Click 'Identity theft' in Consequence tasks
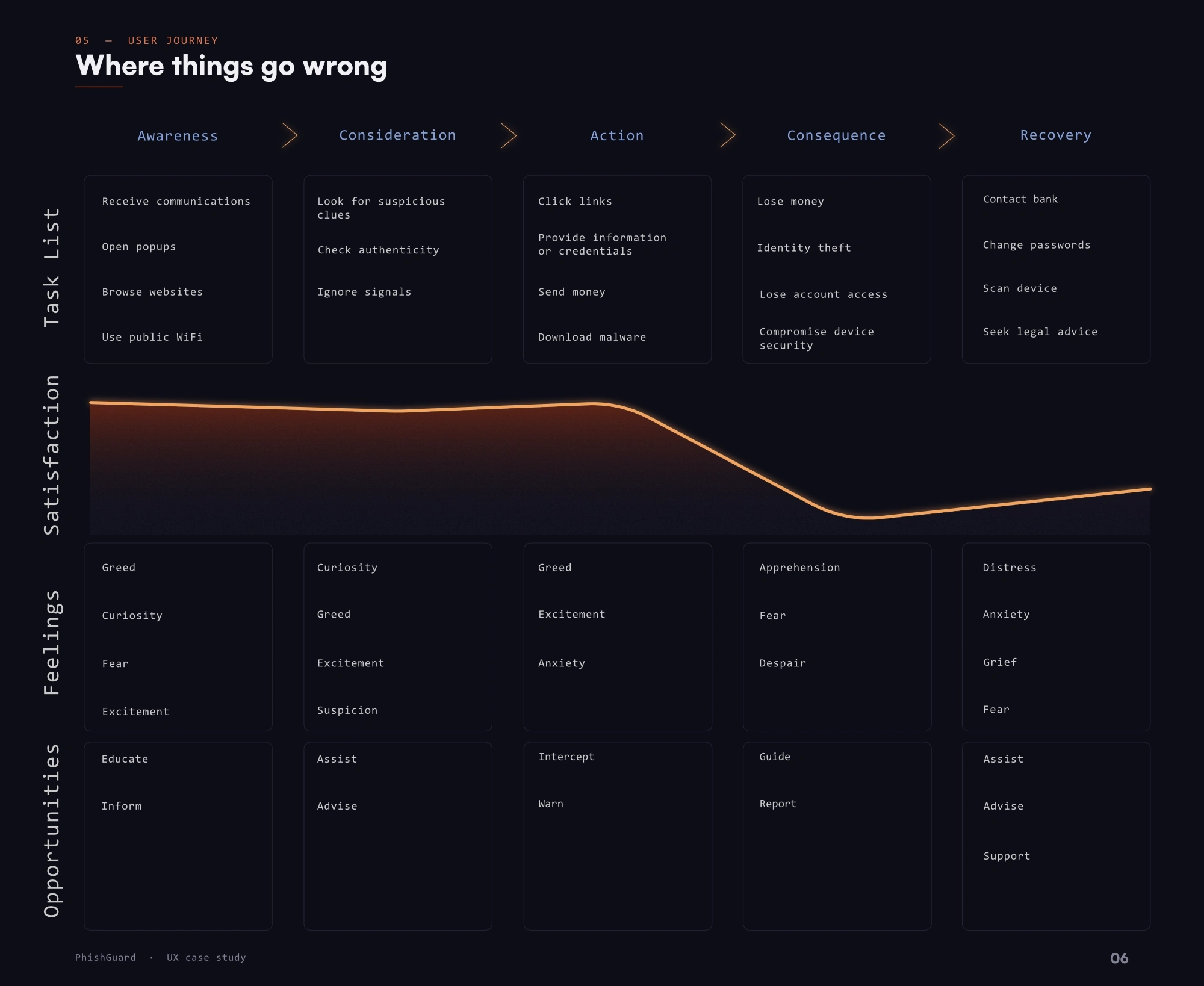The image size is (1204, 986). point(804,248)
